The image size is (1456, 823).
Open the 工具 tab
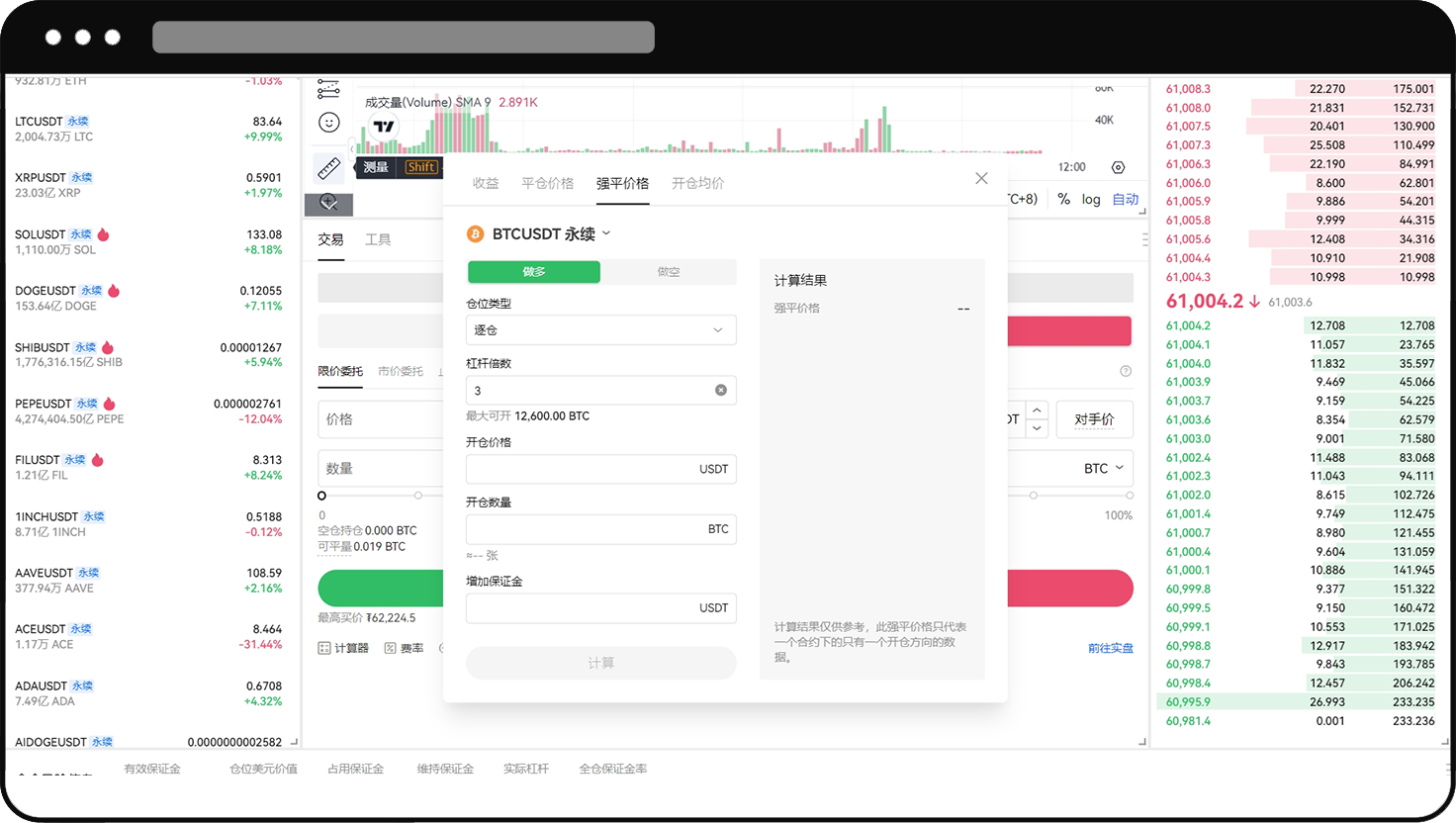(x=378, y=239)
